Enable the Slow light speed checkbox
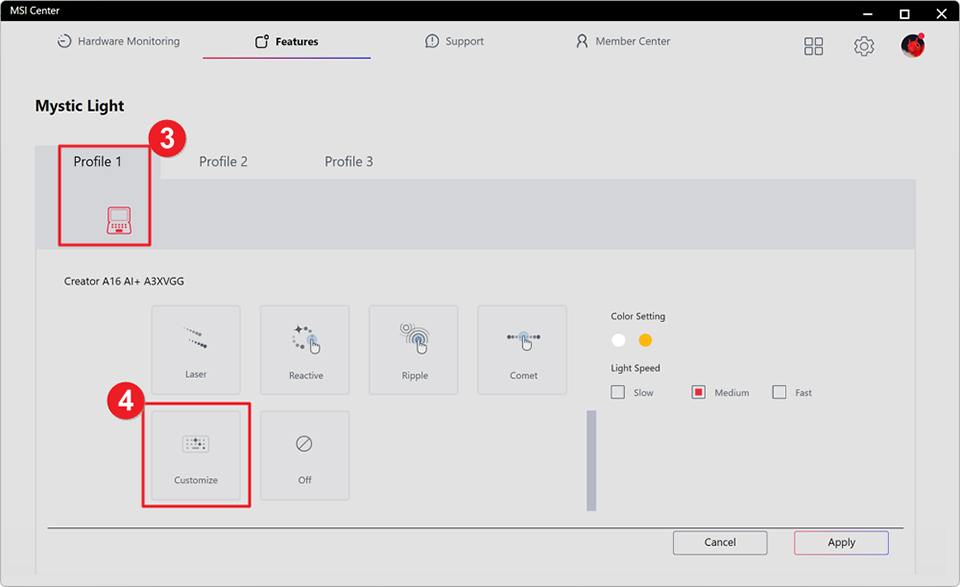This screenshot has width=960, height=587. 618,393
